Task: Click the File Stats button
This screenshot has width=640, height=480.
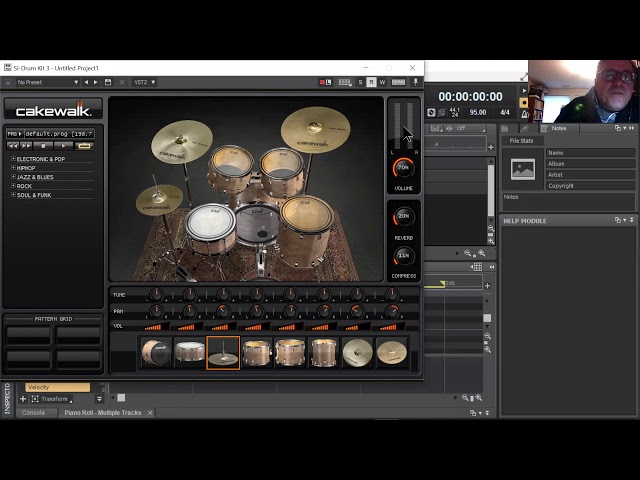Action: (x=522, y=140)
